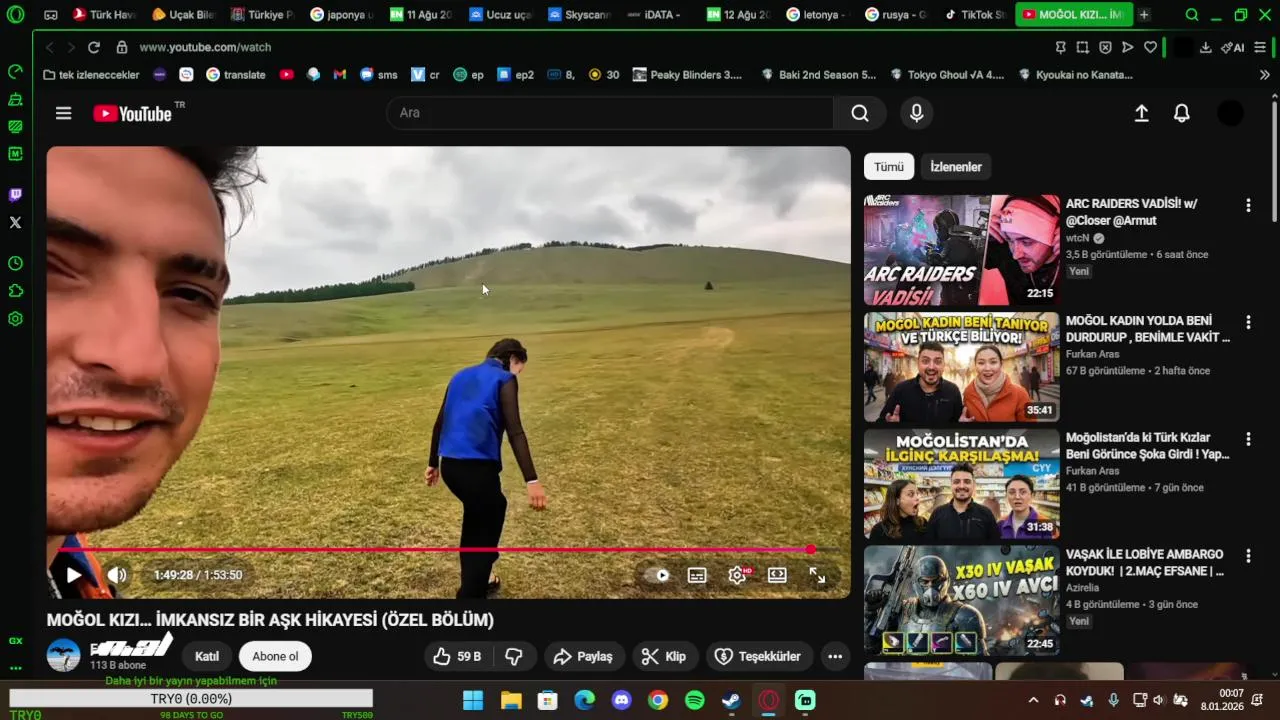The width and height of the screenshot is (1280, 720).
Task: Show hidden system tray icons
Action: [x=1033, y=700]
